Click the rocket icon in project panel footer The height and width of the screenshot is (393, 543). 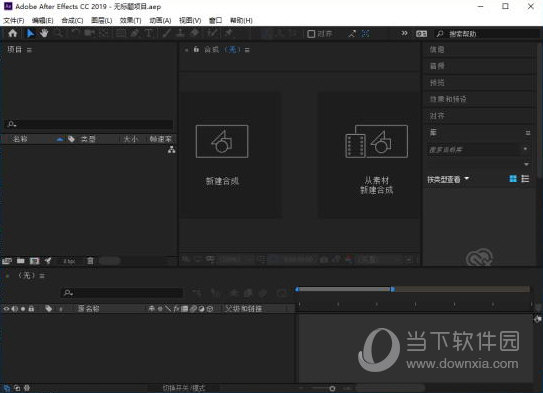point(48,261)
